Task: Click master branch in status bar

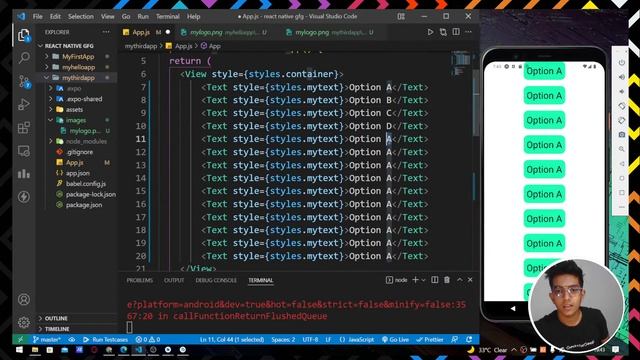Action: 47,340
